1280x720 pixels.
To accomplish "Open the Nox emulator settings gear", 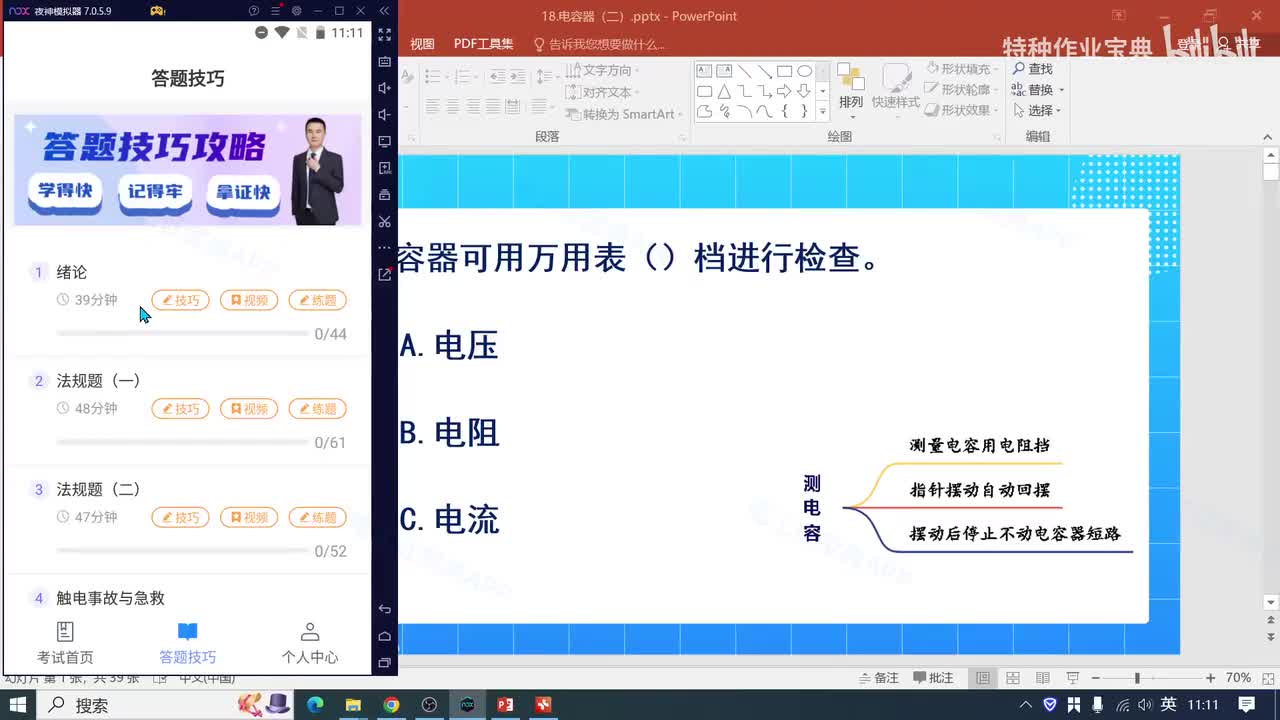I will (x=296, y=11).
